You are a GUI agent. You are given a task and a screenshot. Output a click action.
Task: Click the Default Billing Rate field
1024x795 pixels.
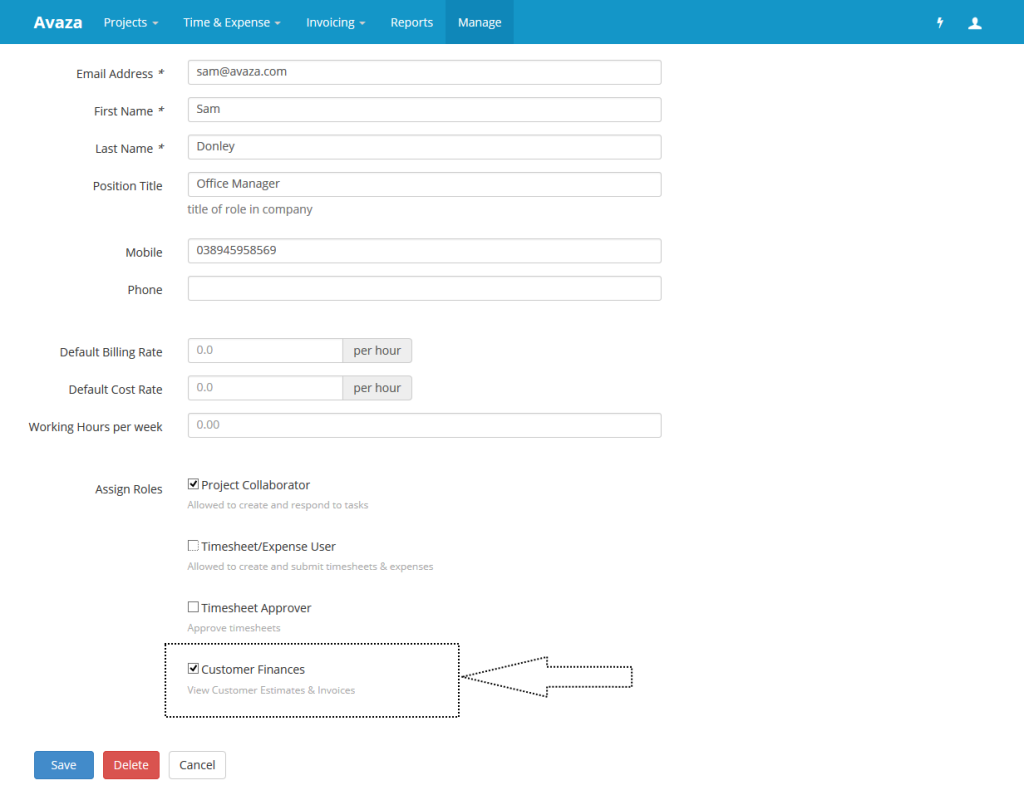[265, 350]
